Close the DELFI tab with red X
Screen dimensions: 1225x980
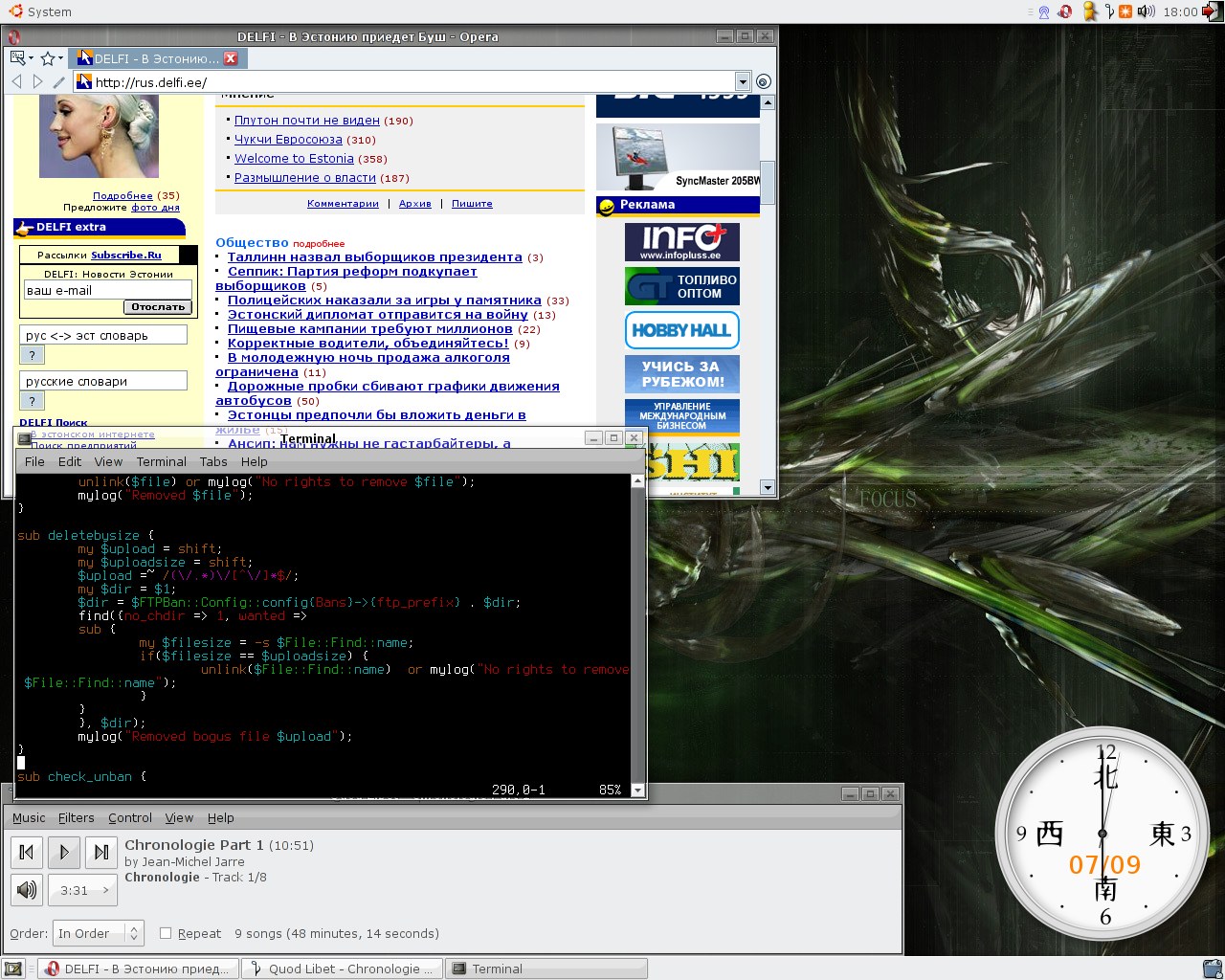231,58
